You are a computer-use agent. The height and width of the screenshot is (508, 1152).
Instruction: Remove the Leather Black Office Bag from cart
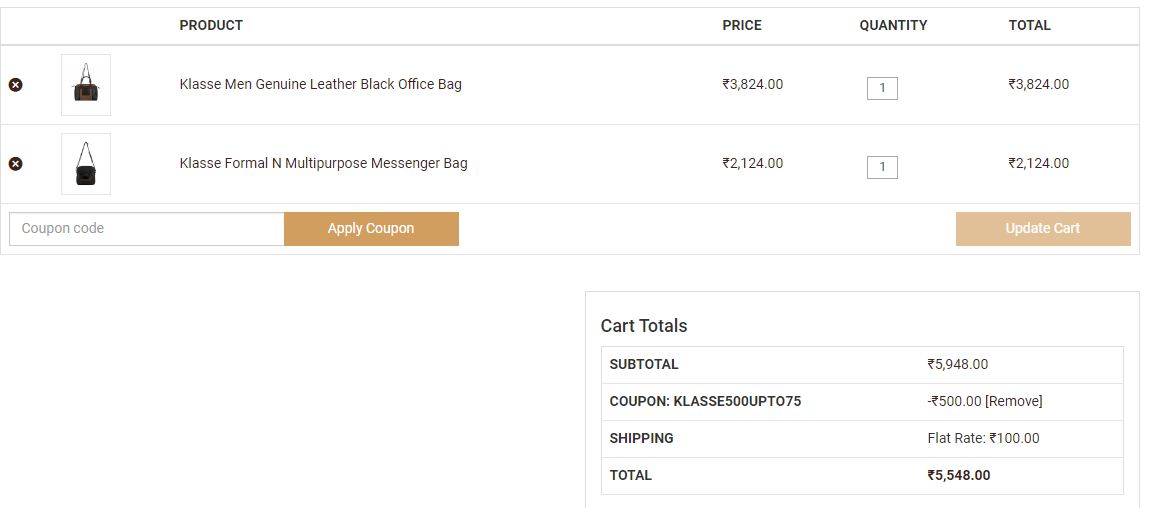pyautogui.click(x=15, y=85)
